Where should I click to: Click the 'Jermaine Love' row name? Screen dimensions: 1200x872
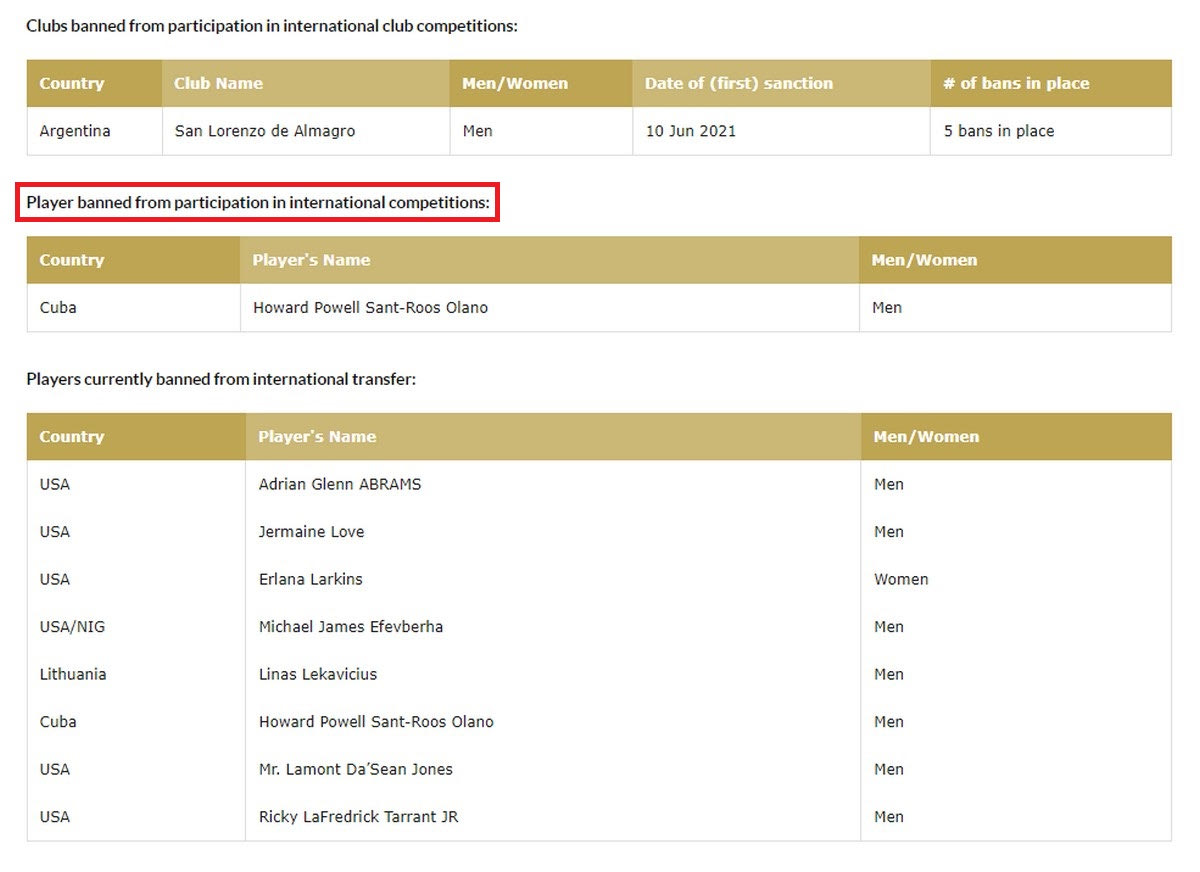coord(311,532)
